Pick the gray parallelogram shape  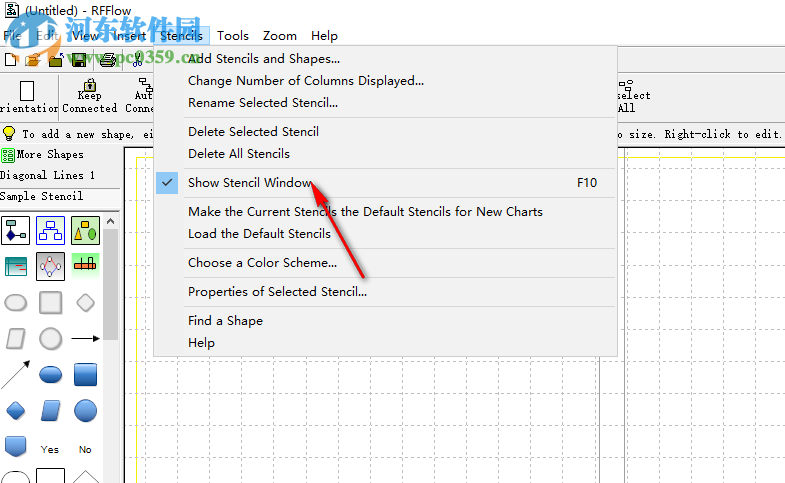(x=16, y=339)
